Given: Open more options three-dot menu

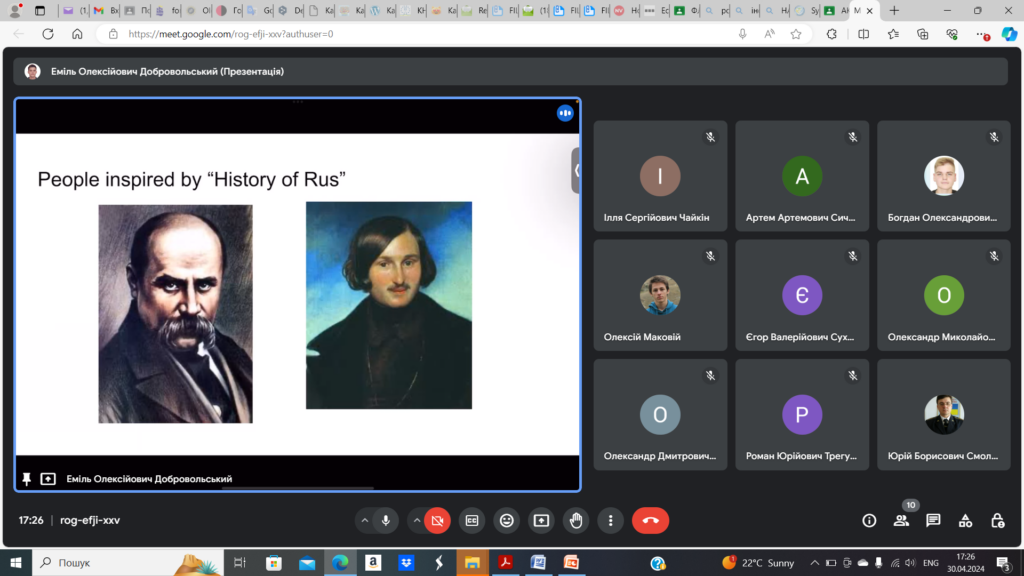Looking at the screenshot, I should click(x=610, y=520).
